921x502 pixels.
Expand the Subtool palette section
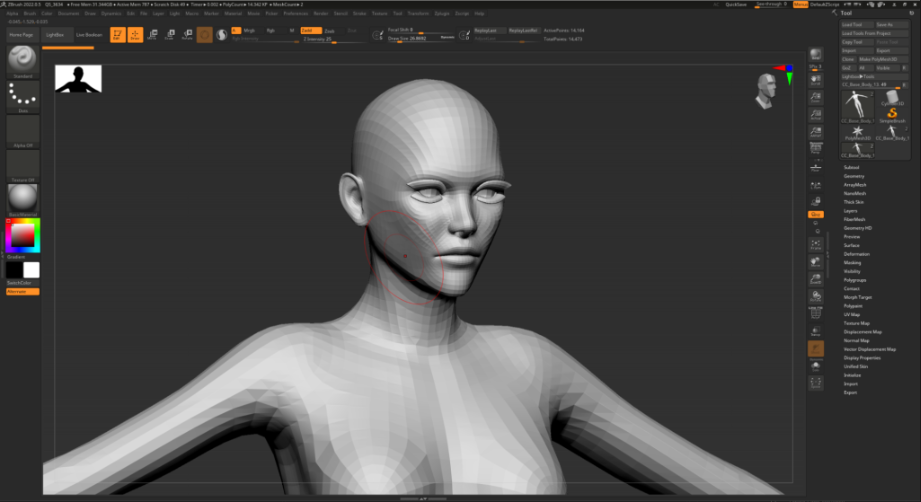(851, 167)
